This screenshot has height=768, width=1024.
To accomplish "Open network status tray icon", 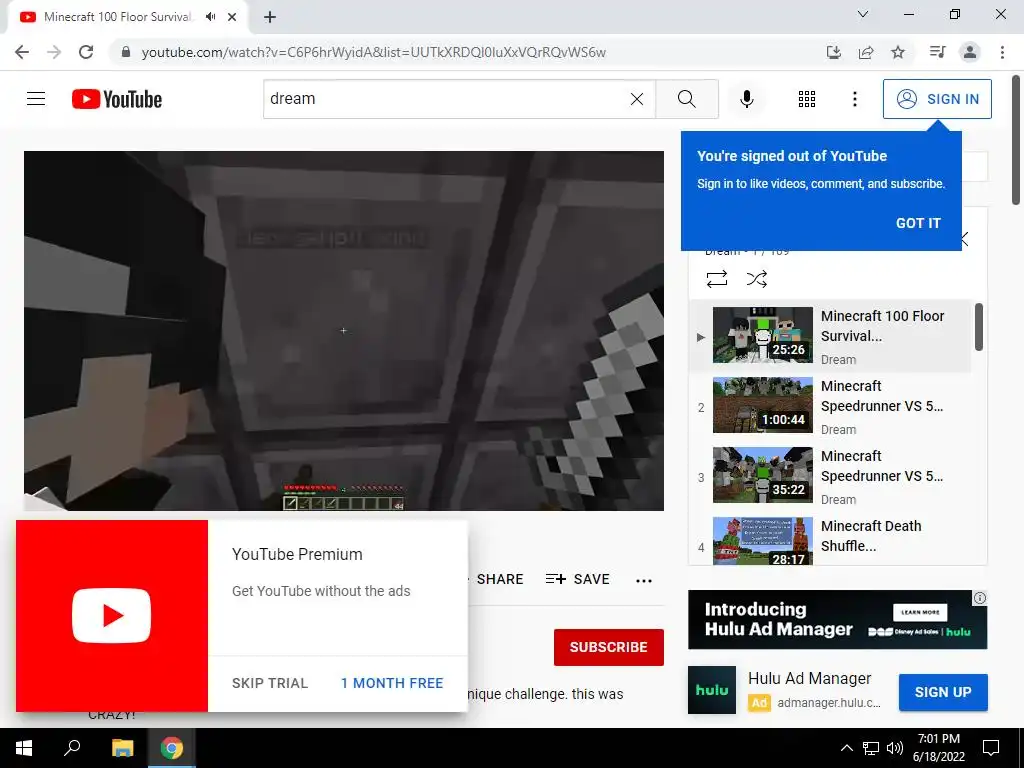I will point(871,748).
